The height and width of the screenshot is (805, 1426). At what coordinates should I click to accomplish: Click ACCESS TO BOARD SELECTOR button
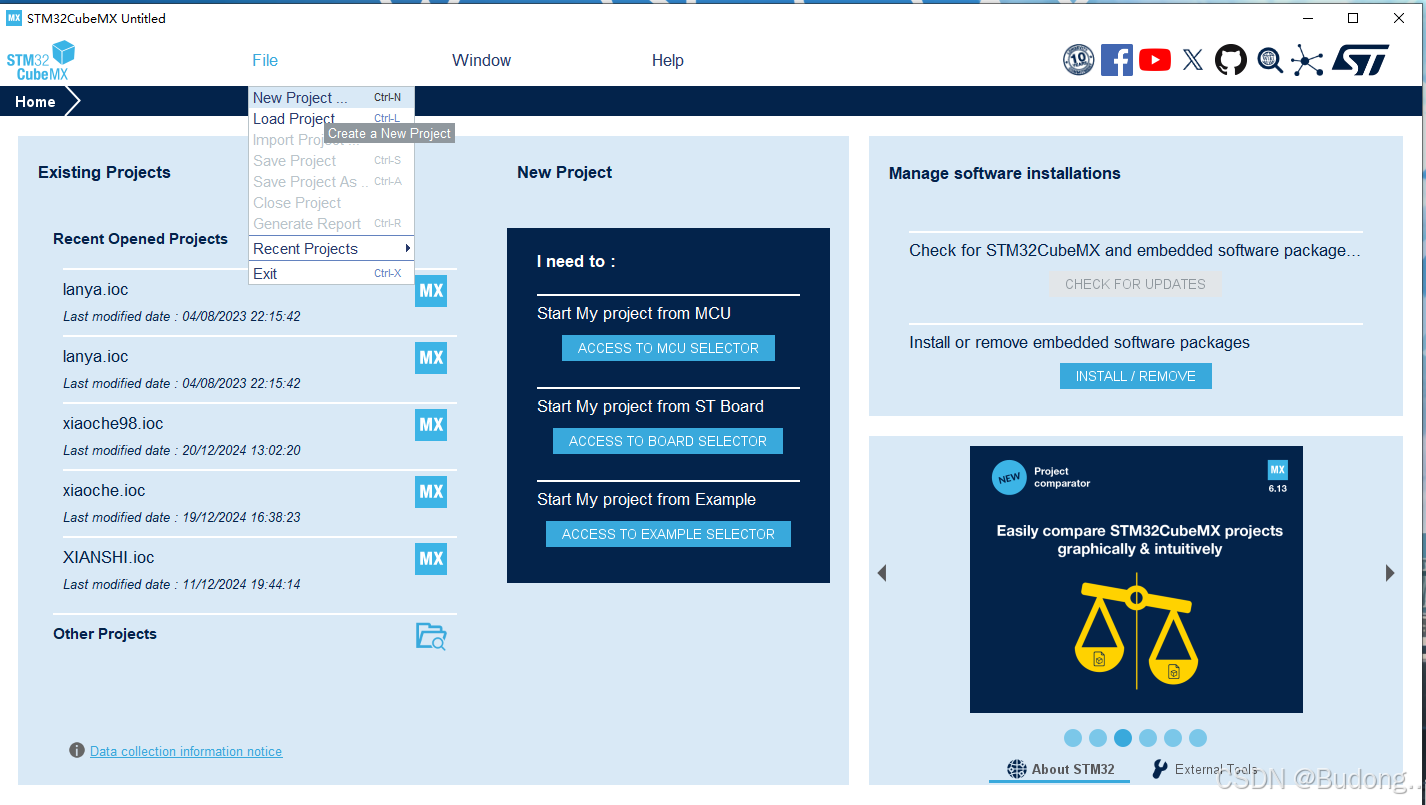coord(668,441)
